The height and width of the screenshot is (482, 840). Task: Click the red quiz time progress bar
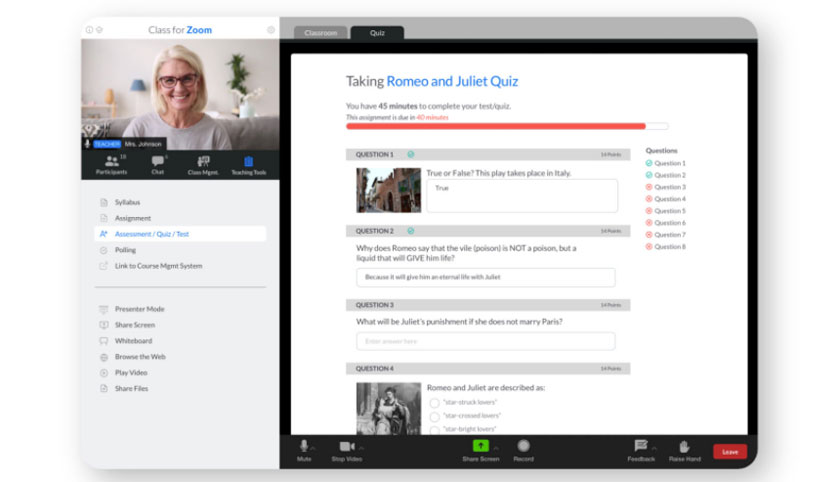496,126
